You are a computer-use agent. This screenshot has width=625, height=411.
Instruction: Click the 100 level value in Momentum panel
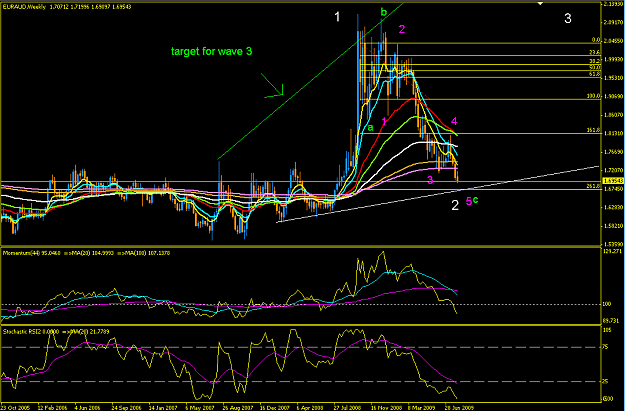click(x=607, y=304)
